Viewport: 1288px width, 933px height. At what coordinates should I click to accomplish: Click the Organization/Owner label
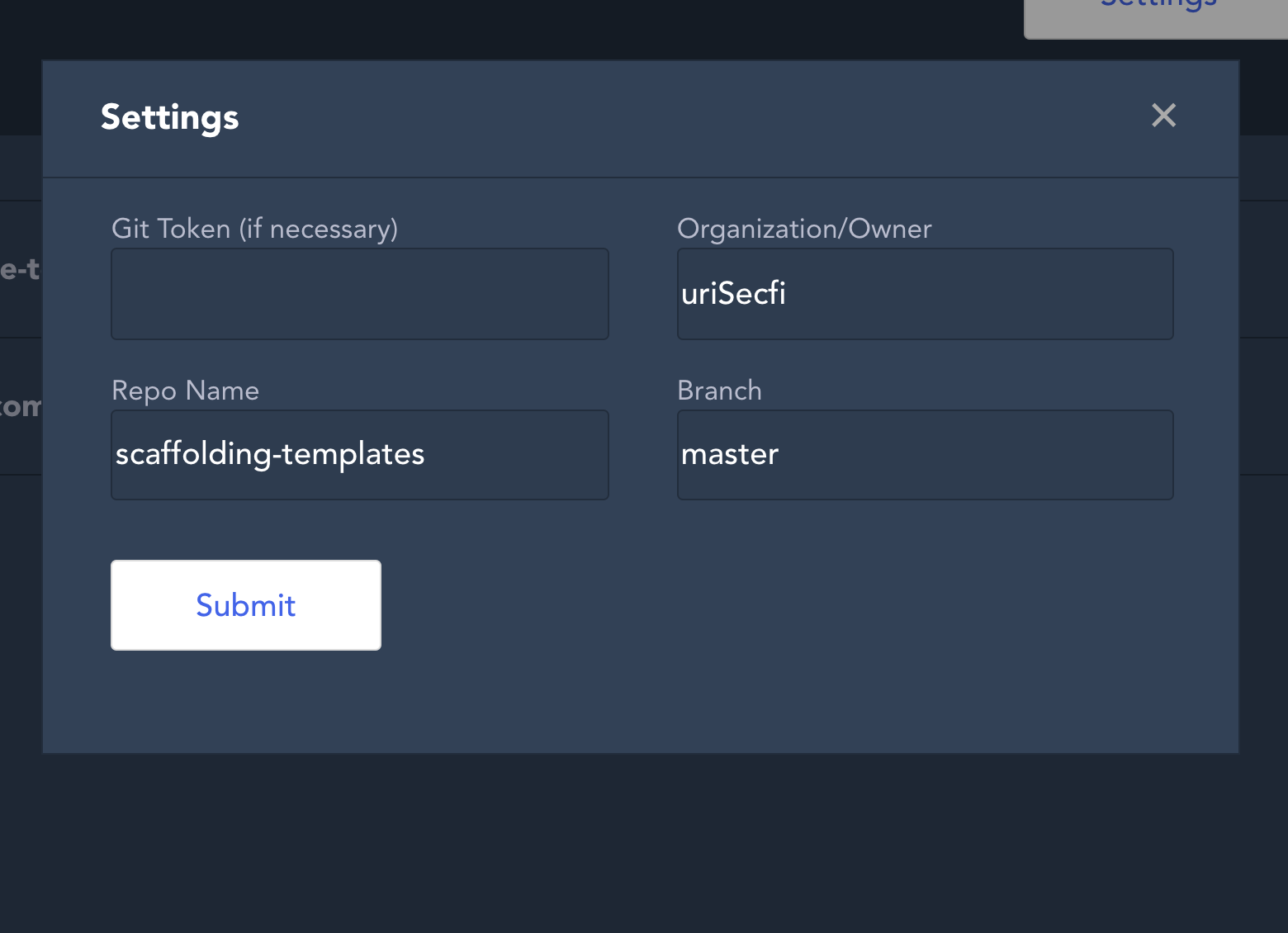804,229
